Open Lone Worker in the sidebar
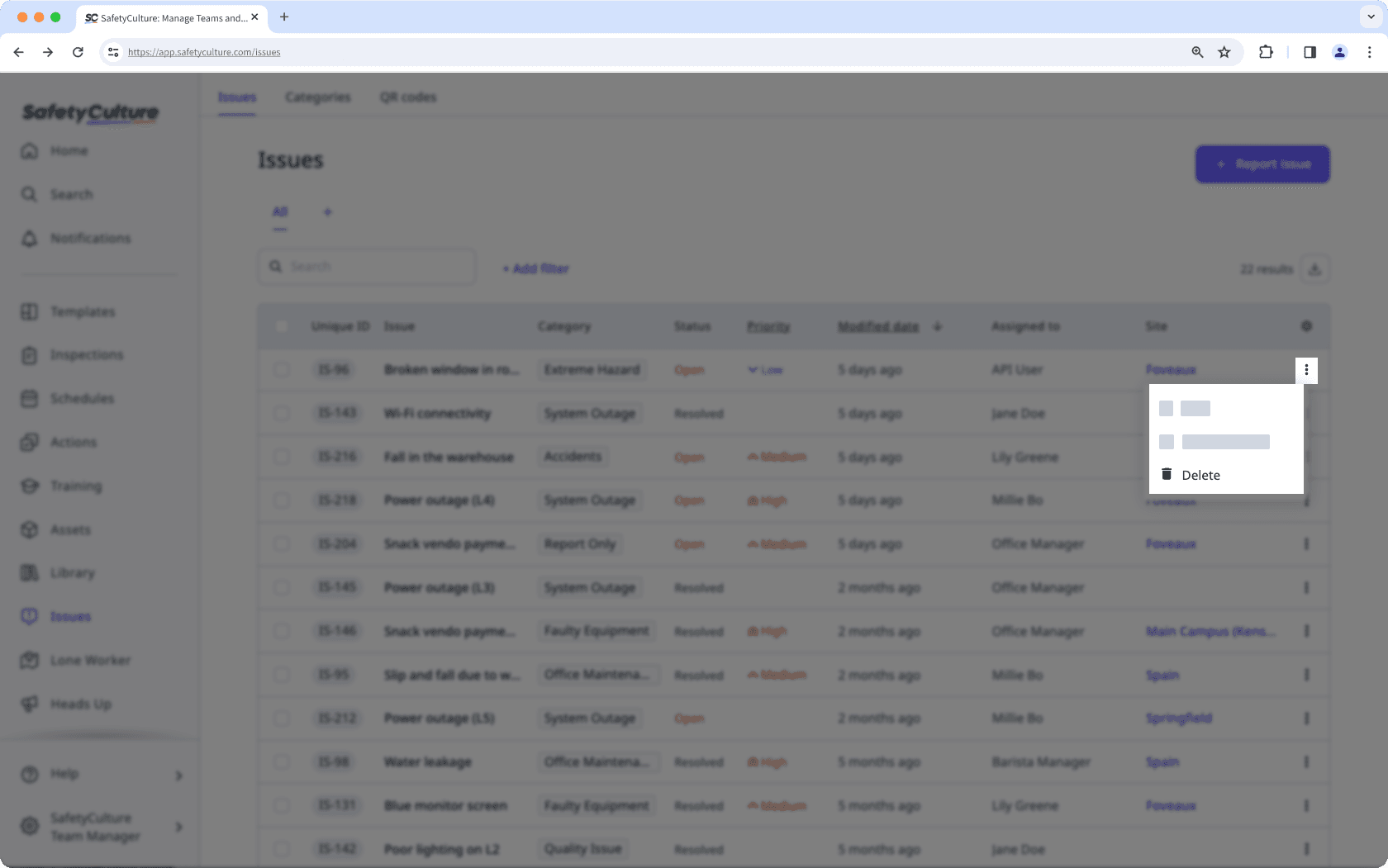The image size is (1388, 868). coord(89,661)
